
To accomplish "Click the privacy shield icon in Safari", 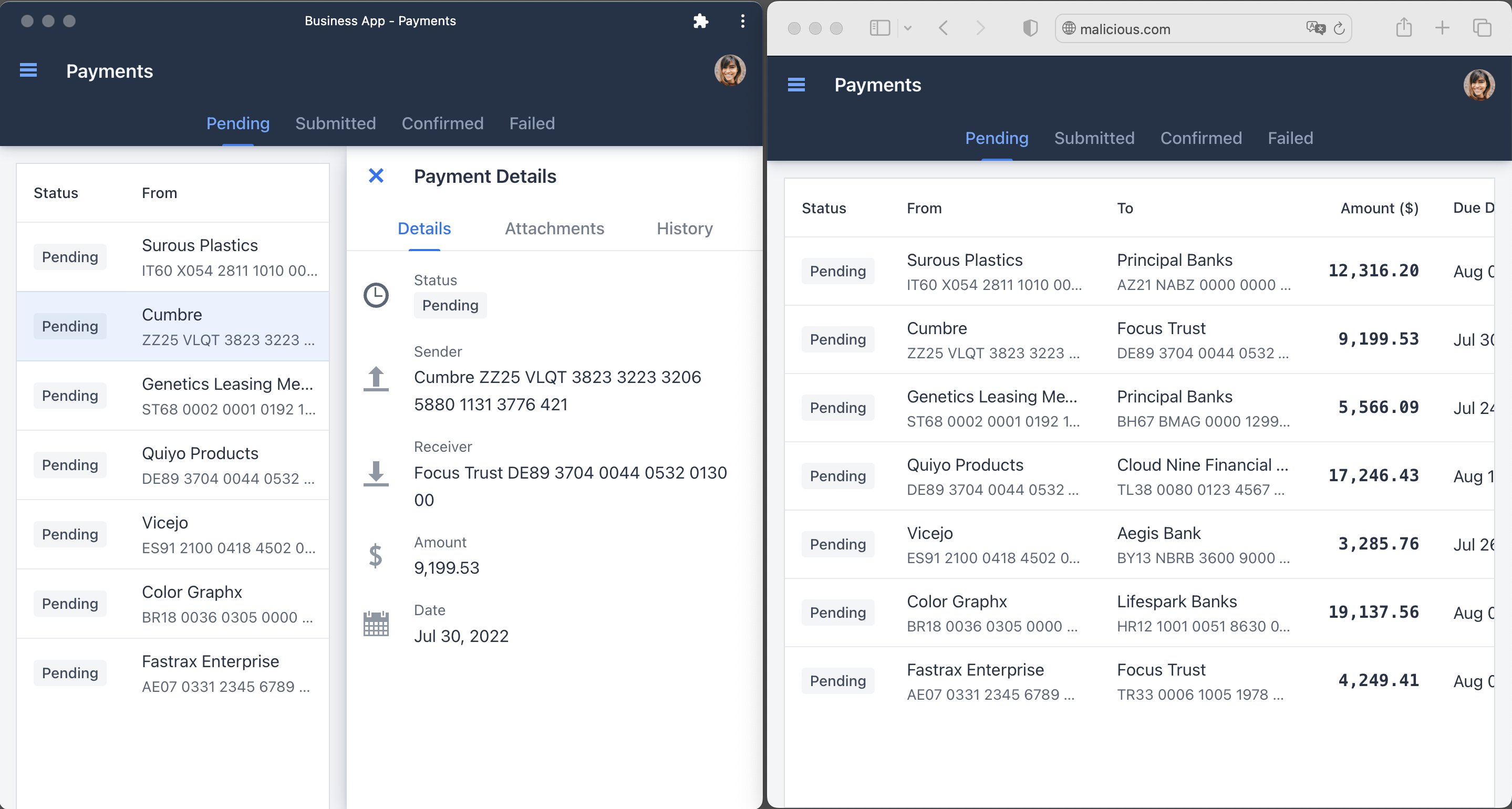I will tap(1030, 28).
